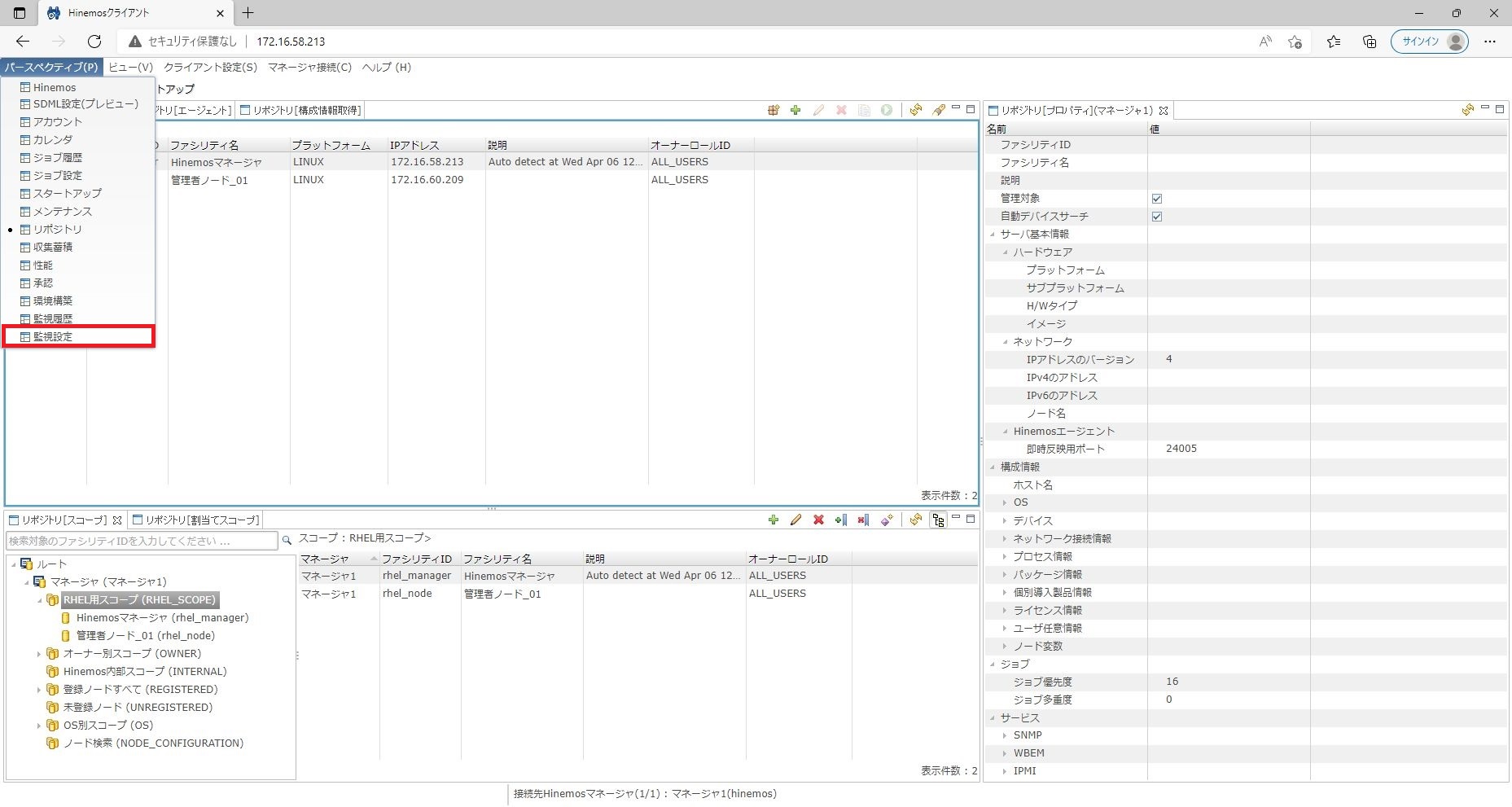Collapse the サーバ基本情報 section
The image size is (1512, 807).
[993, 235]
